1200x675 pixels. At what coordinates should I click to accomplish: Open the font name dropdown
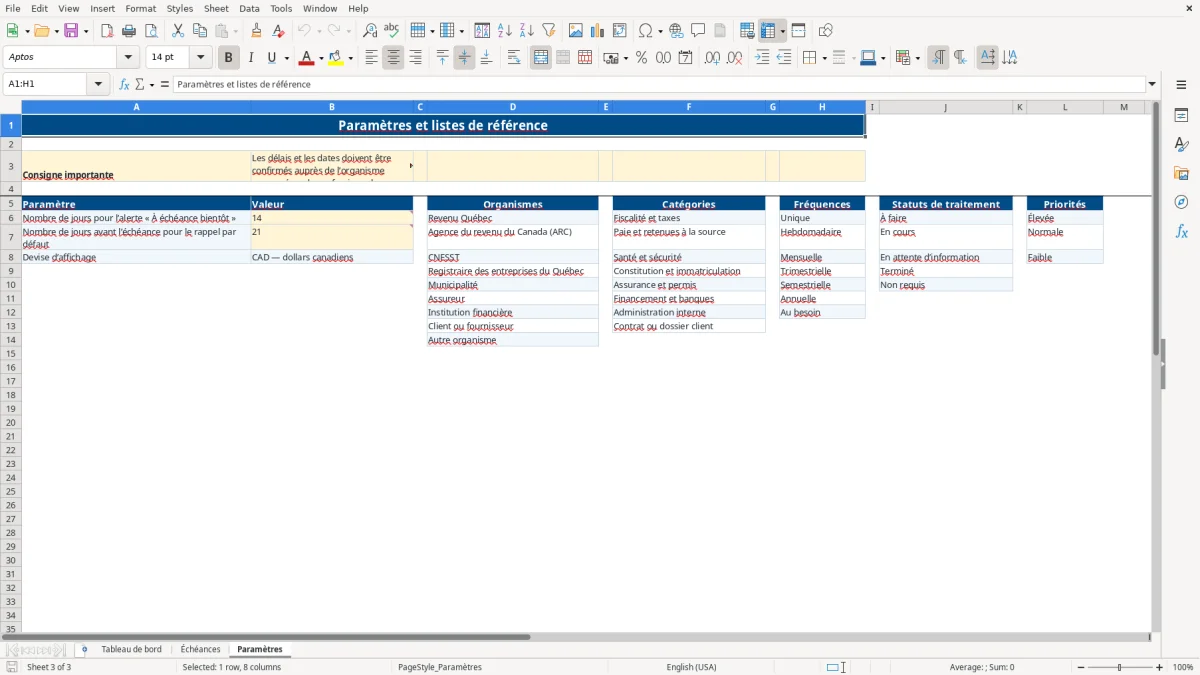128,58
